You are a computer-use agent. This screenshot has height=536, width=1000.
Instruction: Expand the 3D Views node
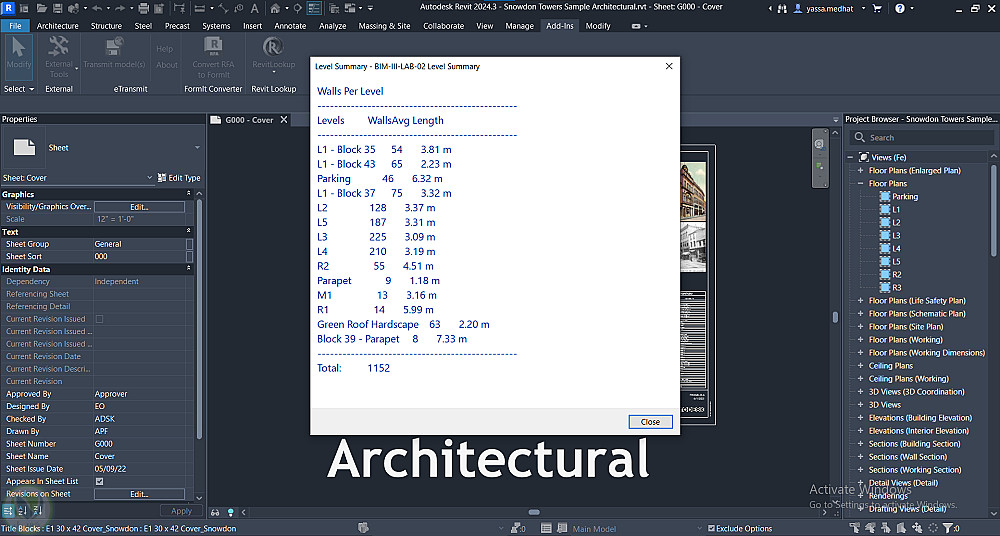coord(860,405)
